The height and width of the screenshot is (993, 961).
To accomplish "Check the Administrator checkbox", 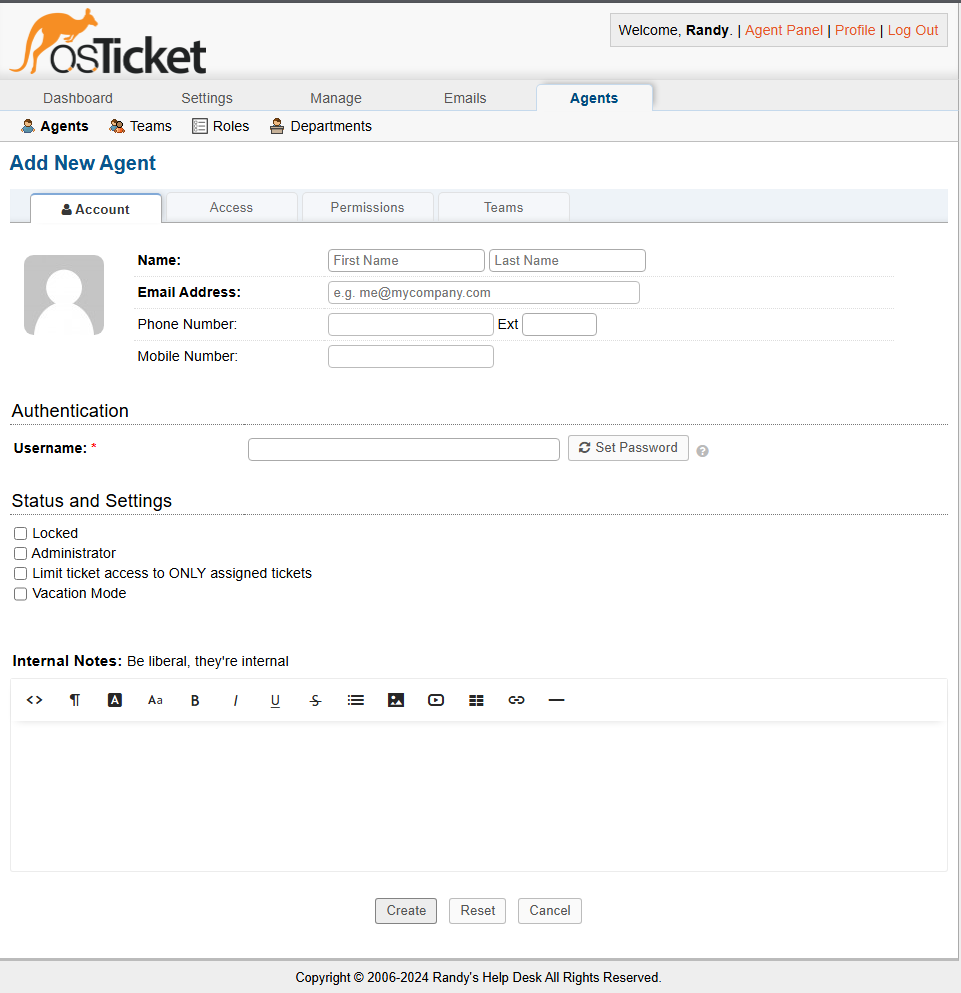I will click(x=20, y=553).
